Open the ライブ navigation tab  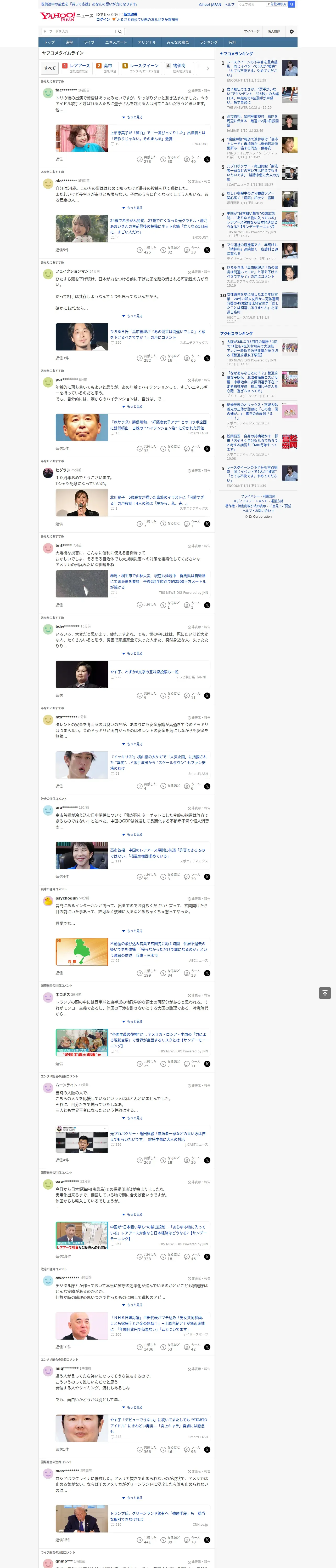(x=89, y=43)
